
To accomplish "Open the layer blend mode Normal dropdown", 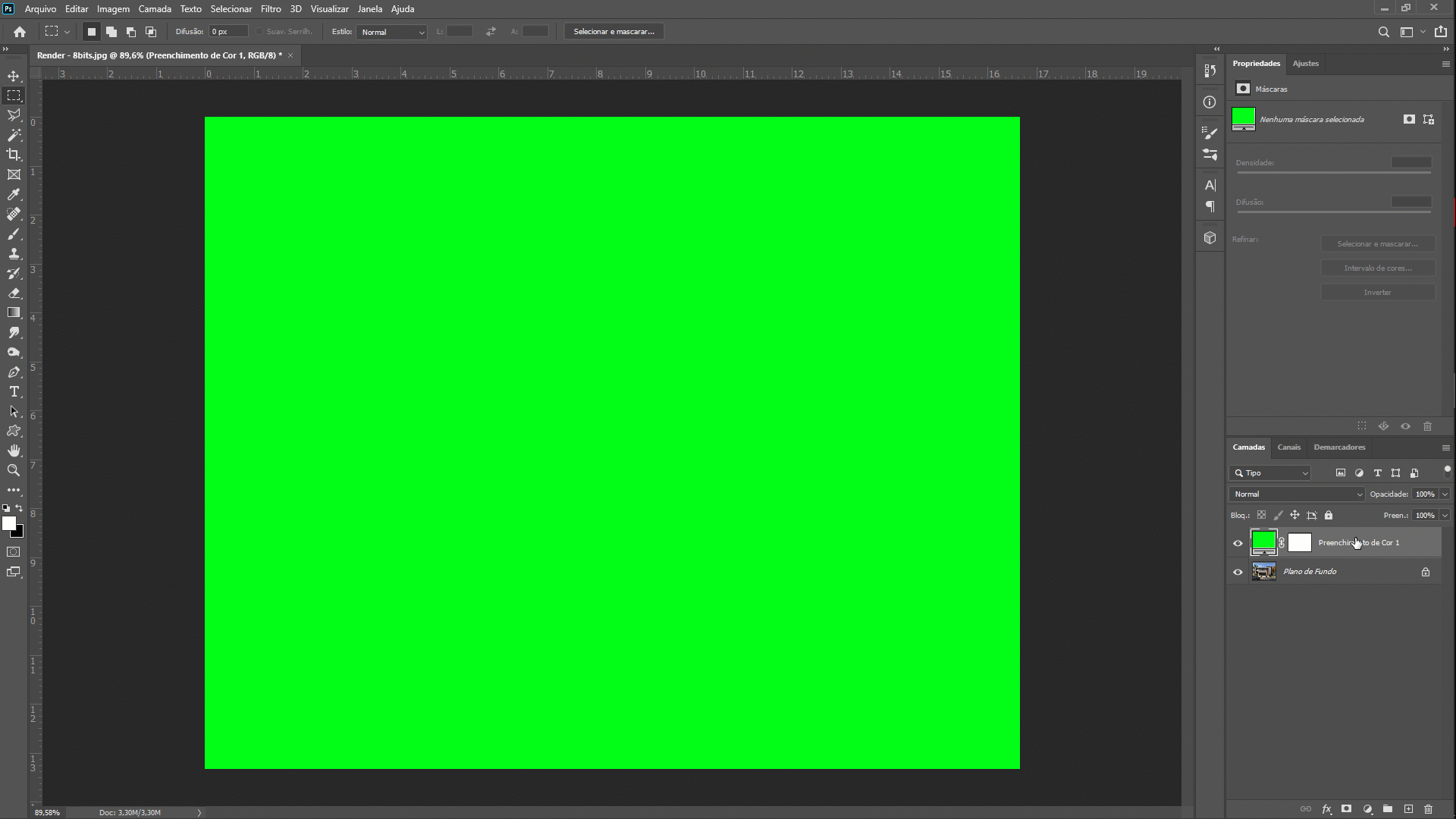I will click(x=1297, y=494).
